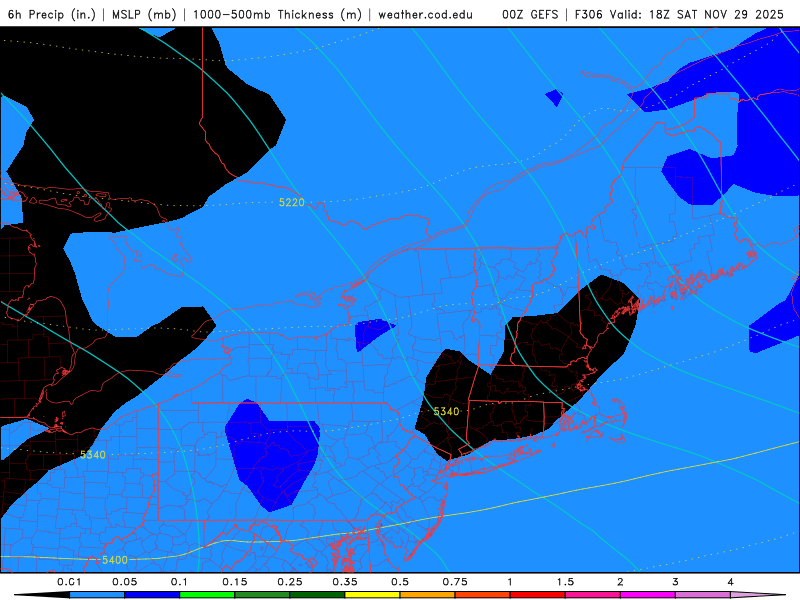Click the red 1–1.5 legend swatch
The width and height of the screenshot is (800, 600).
(538, 595)
